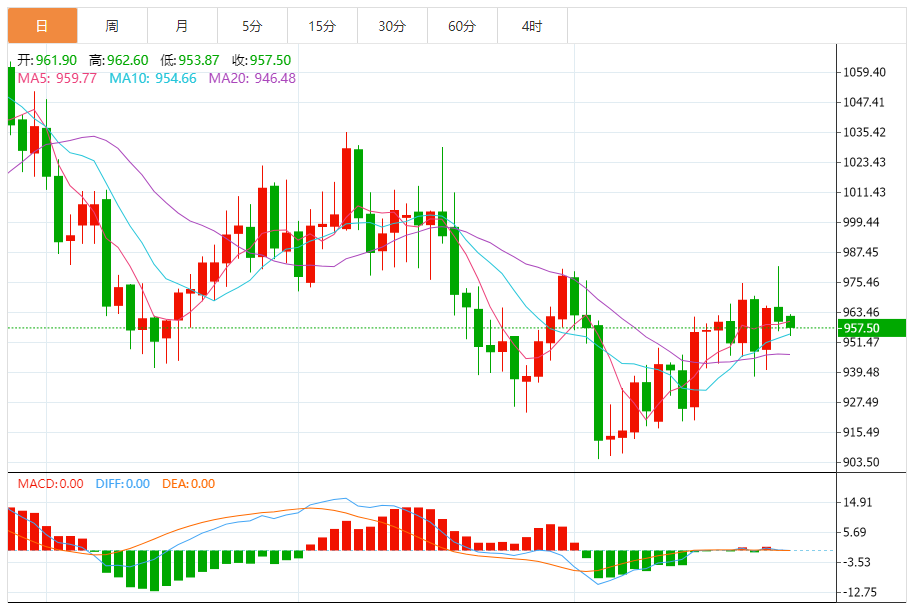The height and width of the screenshot is (603, 912).
Task: Click the 903.50 price axis label
Action: tap(861, 462)
